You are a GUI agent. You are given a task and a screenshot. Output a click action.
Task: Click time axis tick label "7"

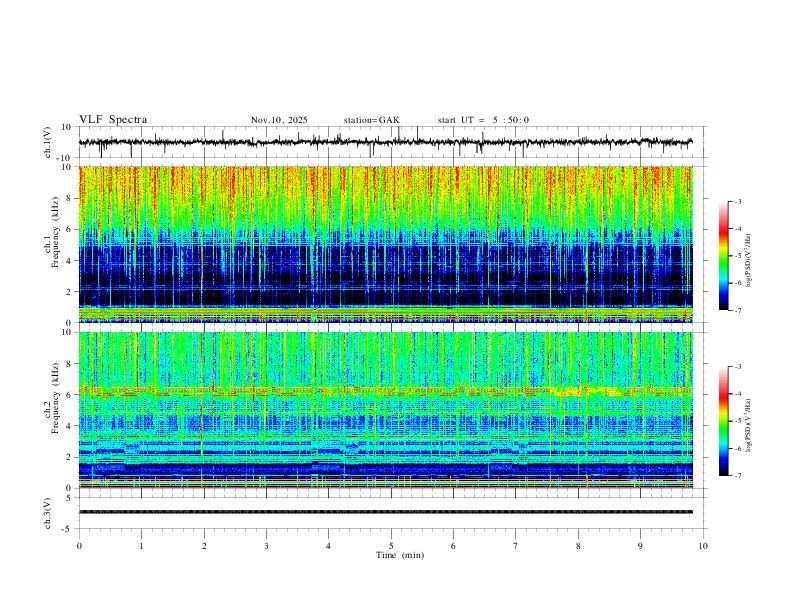pos(516,546)
